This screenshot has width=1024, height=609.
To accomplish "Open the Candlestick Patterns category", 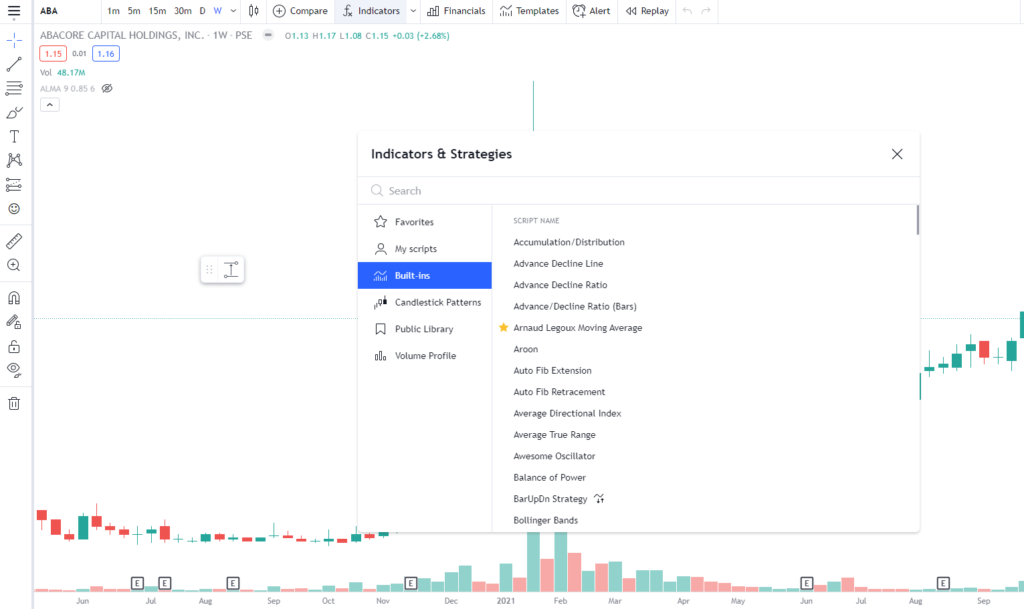I will 424,302.
